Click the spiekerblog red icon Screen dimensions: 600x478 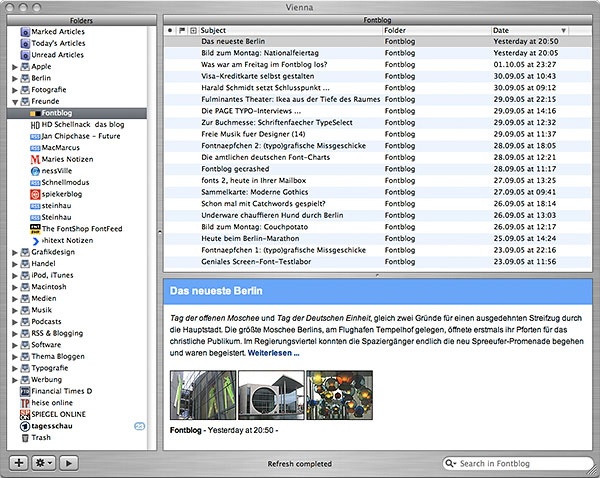click(35, 194)
